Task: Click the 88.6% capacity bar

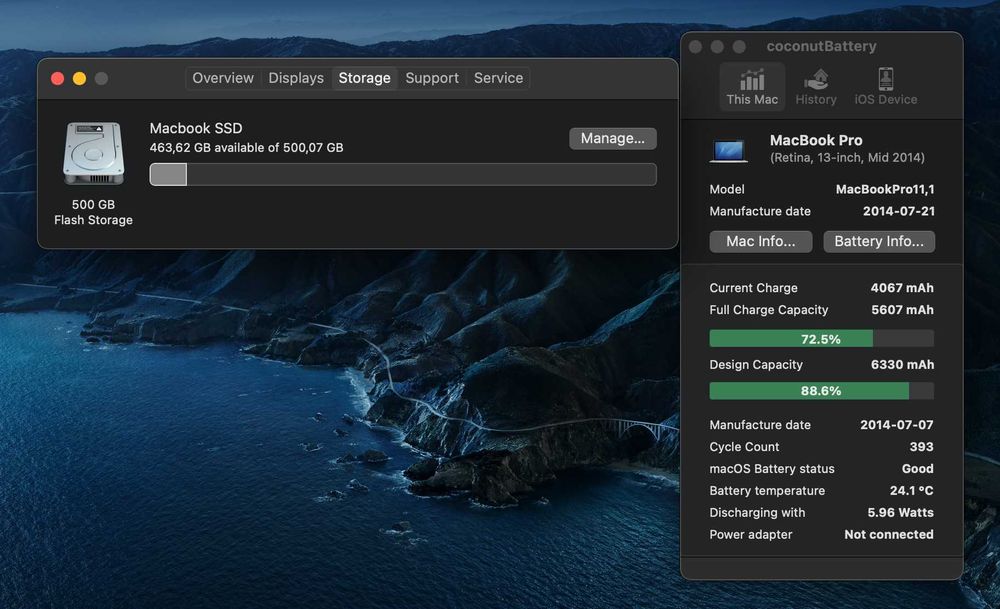Action: (x=821, y=390)
